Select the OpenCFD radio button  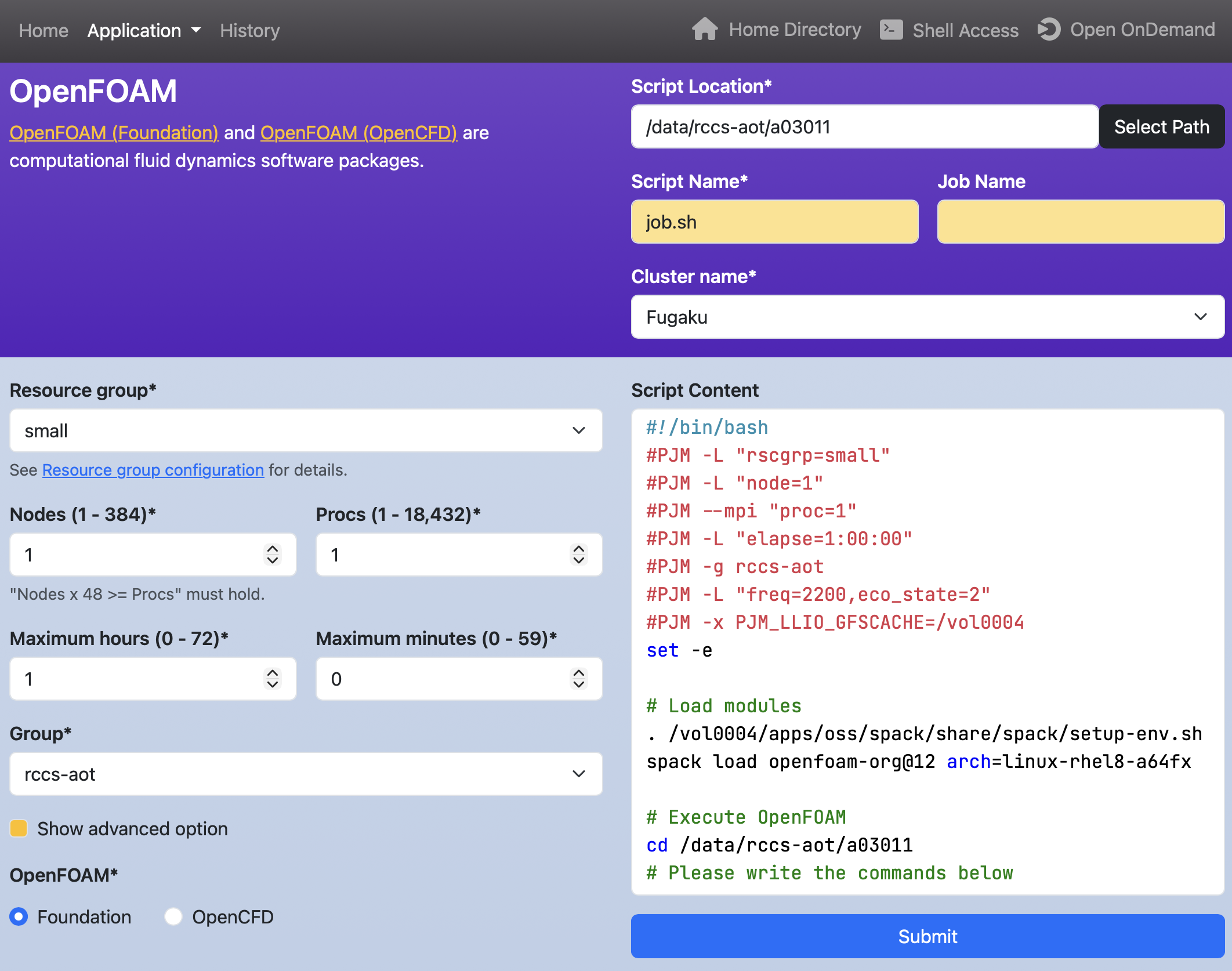173,916
